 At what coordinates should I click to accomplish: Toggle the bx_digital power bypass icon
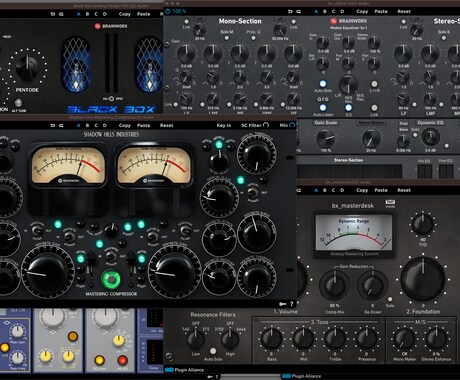point(168,11)
